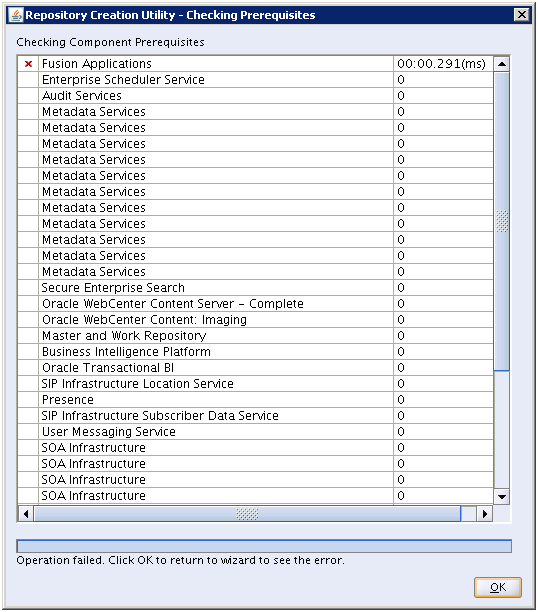Click the 0 value for Oracle Transactional BI
Viewport: 538px width, 612px height.
tap(443, 368)
